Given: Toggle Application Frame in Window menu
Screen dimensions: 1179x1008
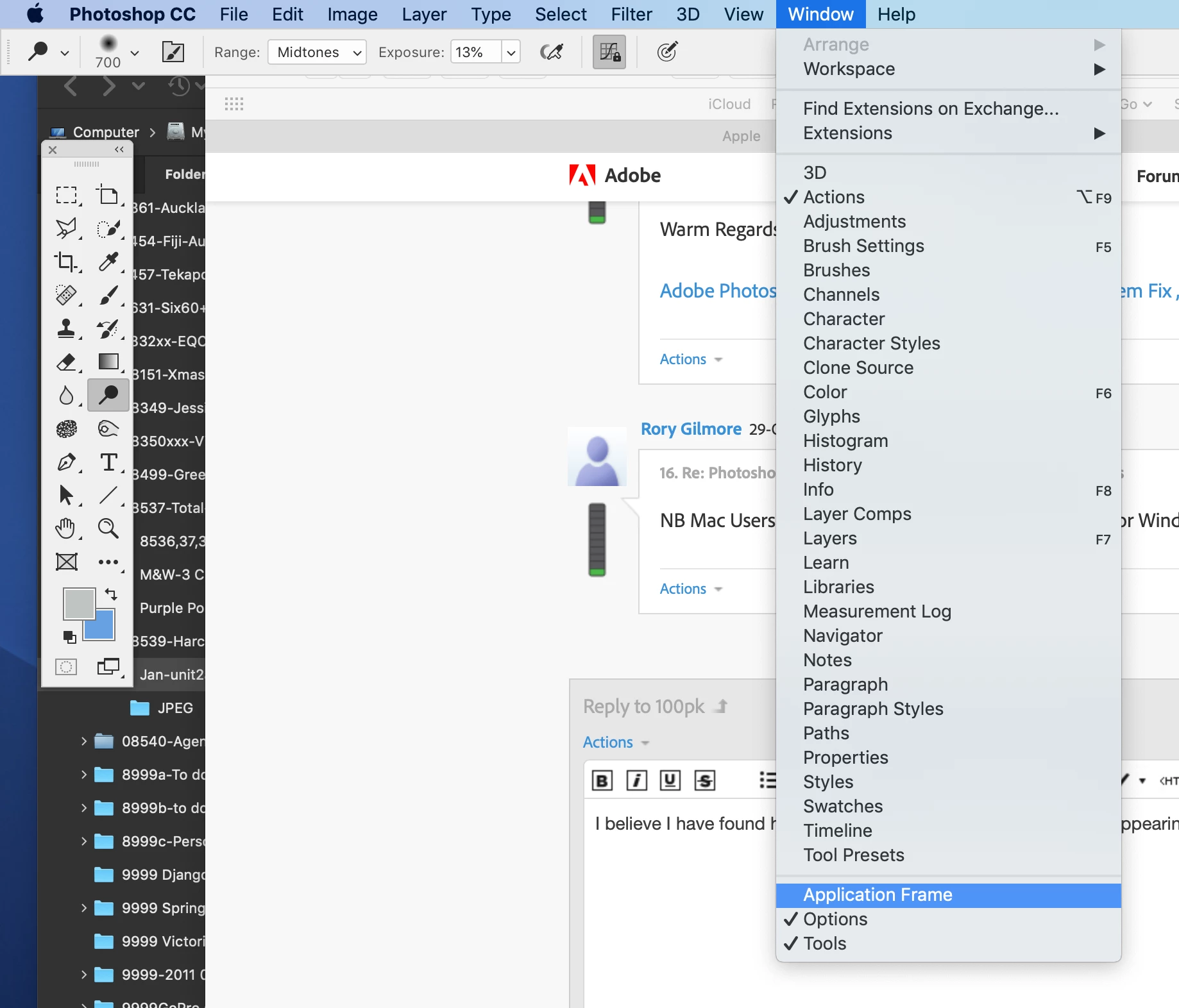Looking at the screenshot, I should tap(948, 895).
